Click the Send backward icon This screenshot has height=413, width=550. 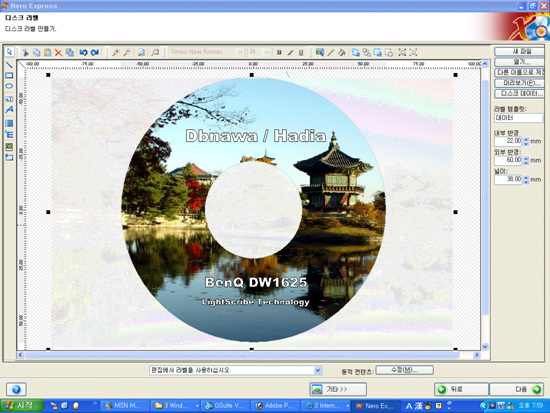coord(389,53)
